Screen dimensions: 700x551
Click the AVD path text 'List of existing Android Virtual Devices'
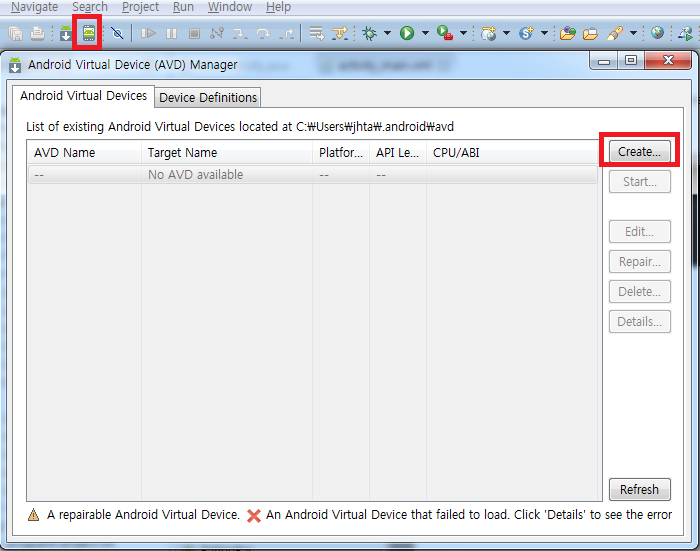(131, 127)
